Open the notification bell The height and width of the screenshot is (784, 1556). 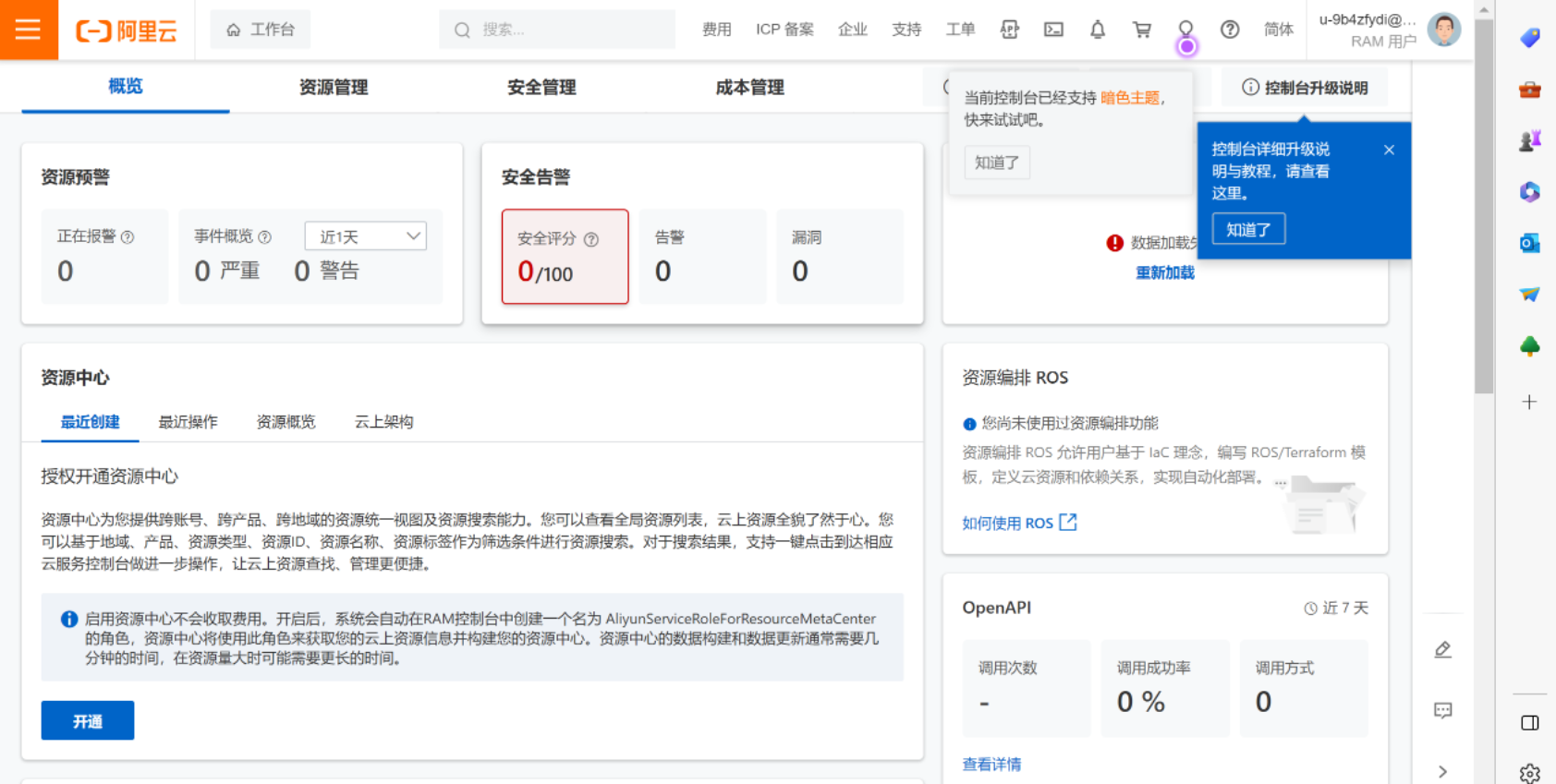1098,30
